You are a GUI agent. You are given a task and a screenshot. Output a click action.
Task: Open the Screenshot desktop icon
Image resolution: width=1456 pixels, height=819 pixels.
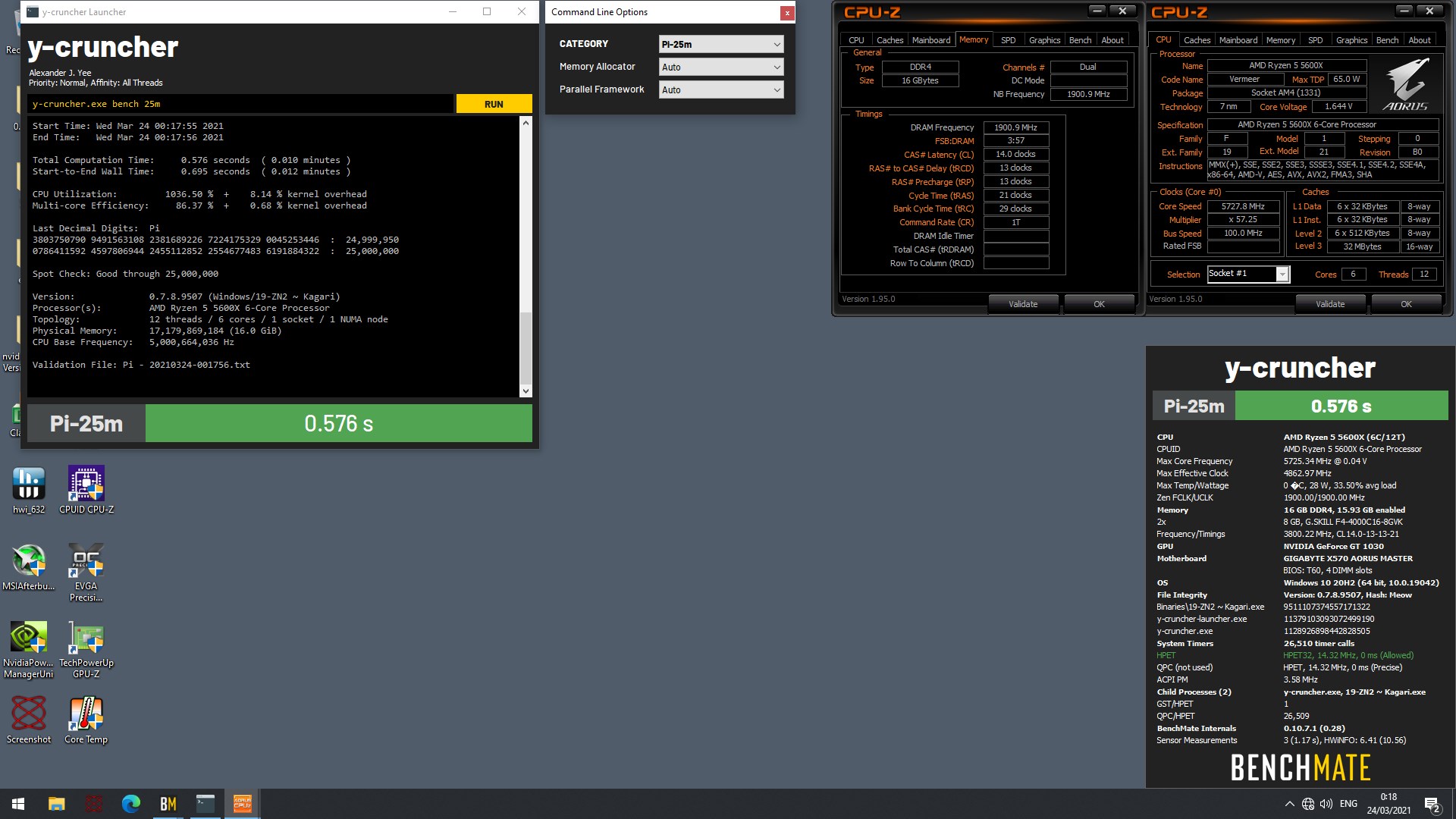pyautogui.click(x=29, y=720)
